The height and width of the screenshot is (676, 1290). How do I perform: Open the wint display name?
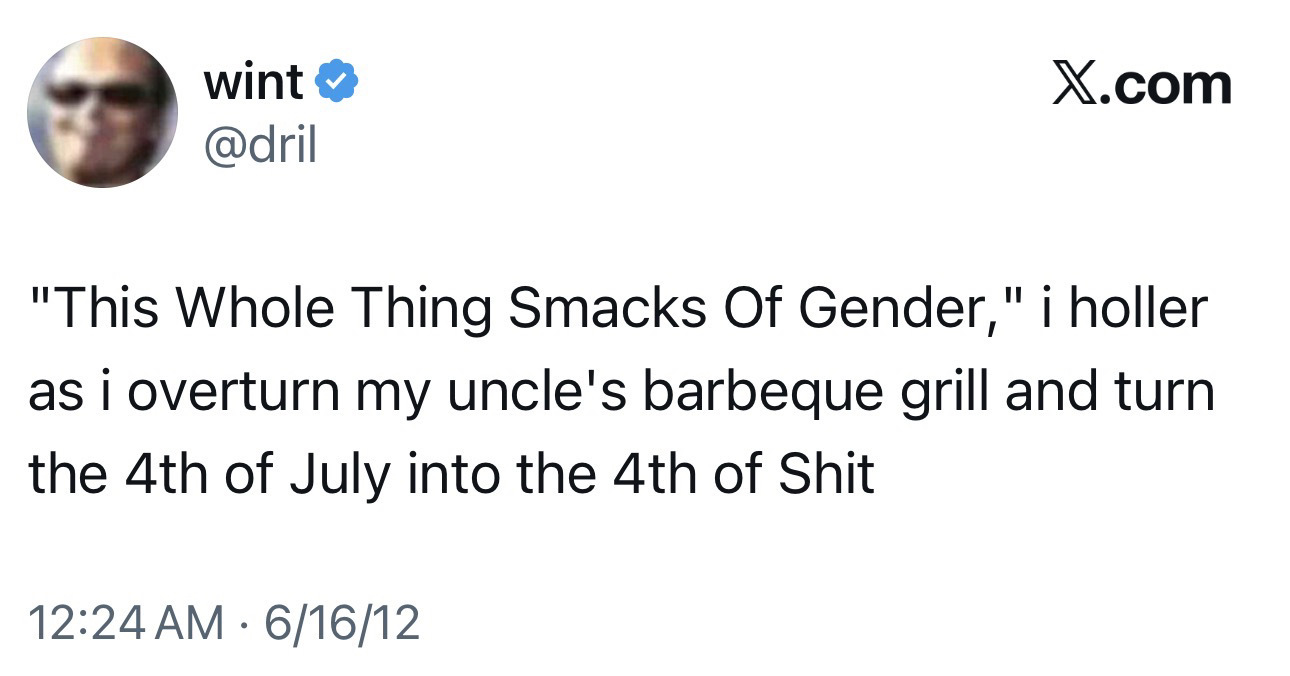coord(253,84)
